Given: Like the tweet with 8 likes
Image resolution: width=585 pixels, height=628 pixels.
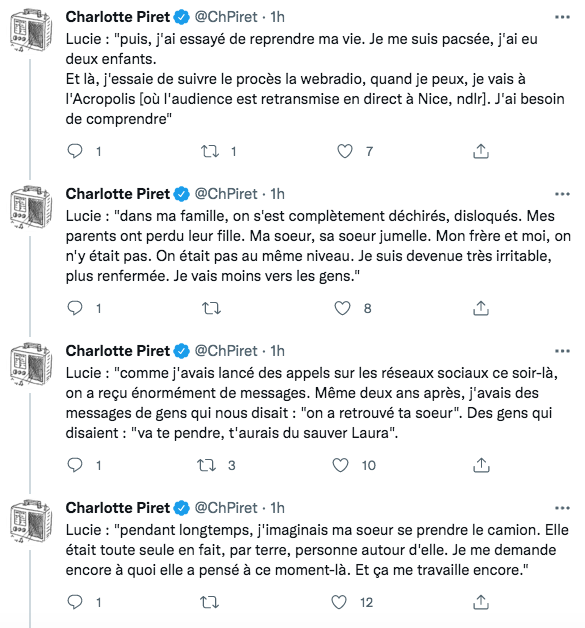Looking at the screenshot, I should [342, 308].
